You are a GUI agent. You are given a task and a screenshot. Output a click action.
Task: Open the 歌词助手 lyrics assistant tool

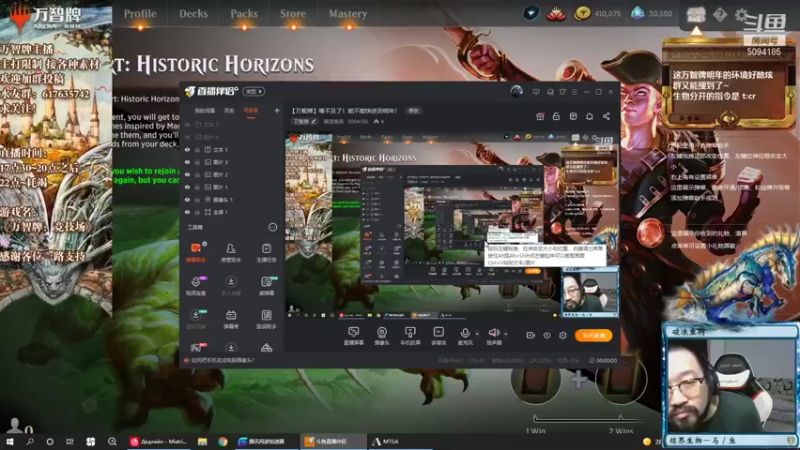pos(266,318)
